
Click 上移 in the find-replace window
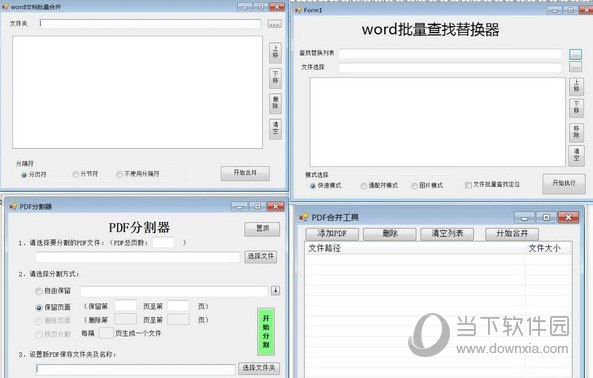(576, 86)
